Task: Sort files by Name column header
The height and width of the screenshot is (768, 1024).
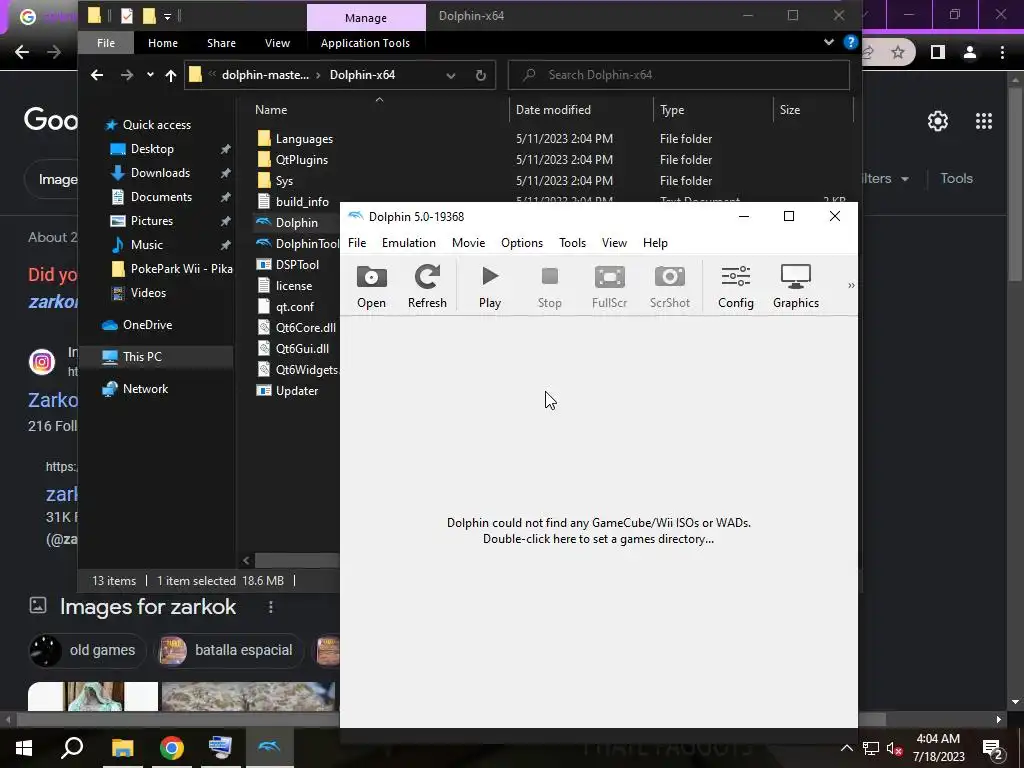Action: (x=271, y=110)
